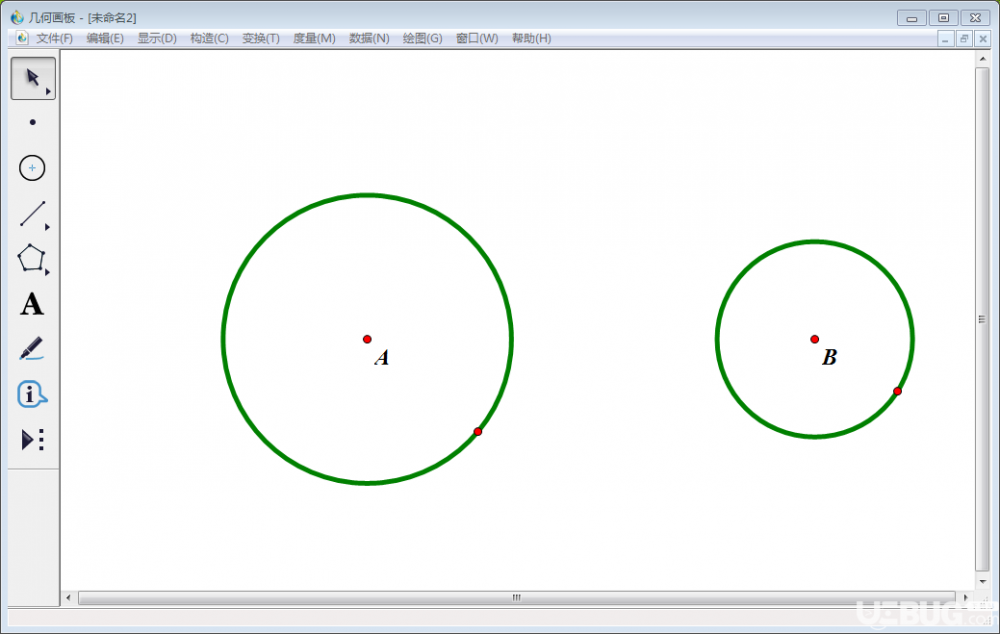Click the vertical scrollbar up arrow
This screenshot has width=1000, height=634.
tap(983, 59)
